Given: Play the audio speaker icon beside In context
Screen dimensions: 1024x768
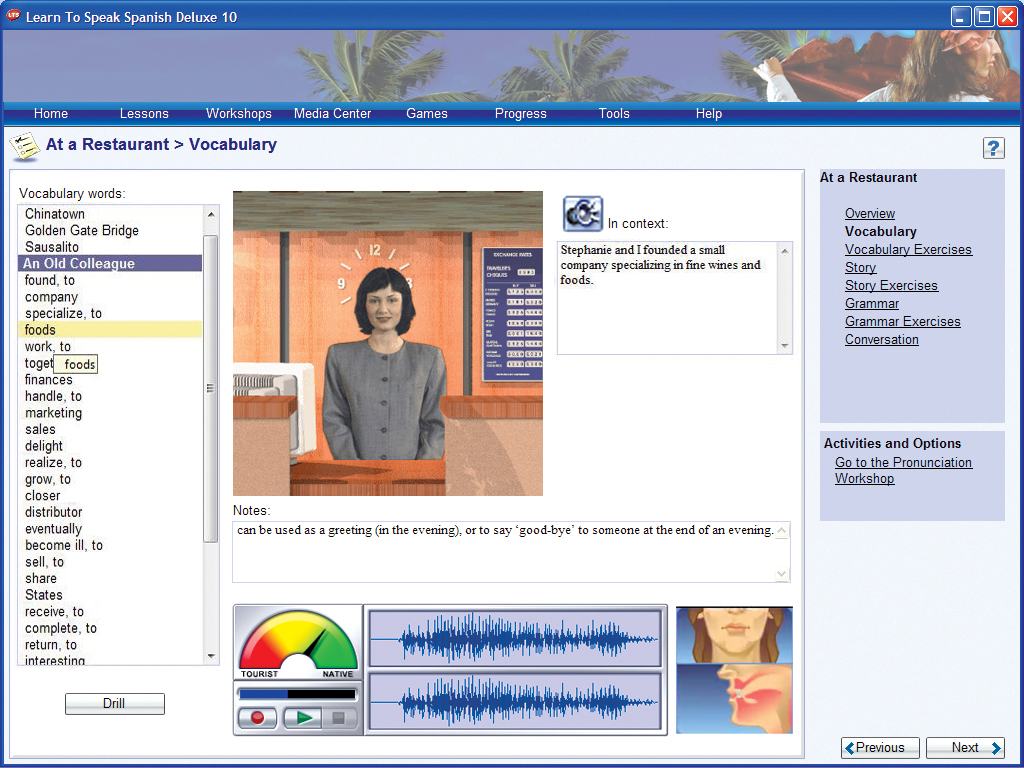Looking at the screenshot, I should click(582, 214).
